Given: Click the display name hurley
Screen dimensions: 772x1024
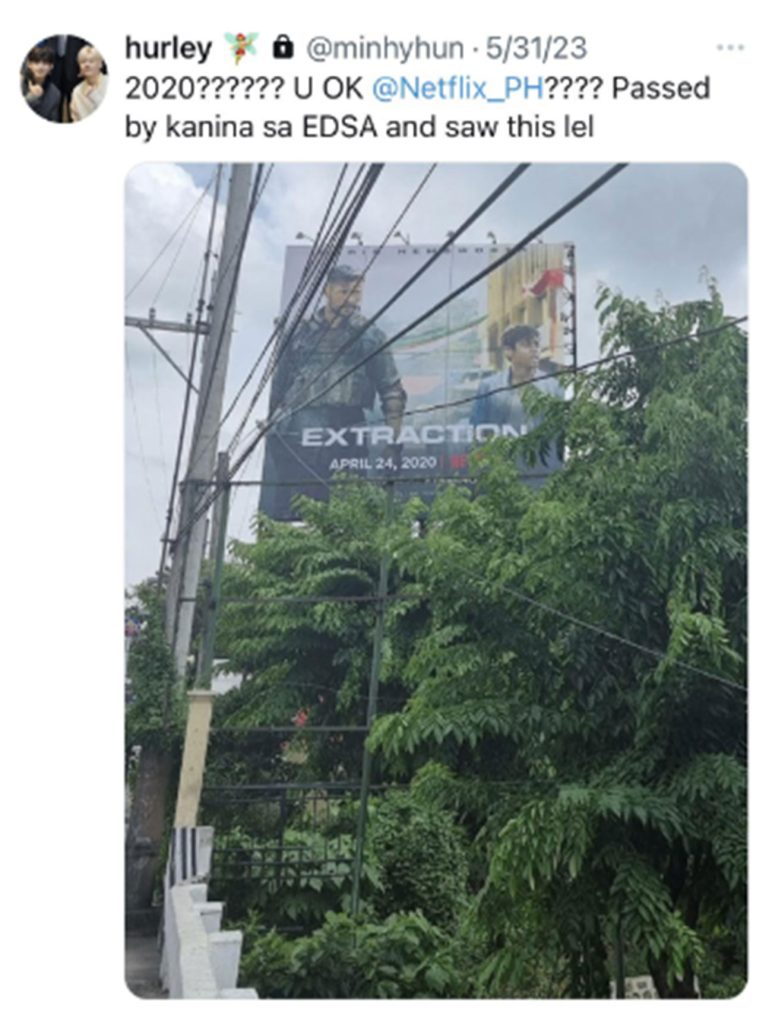Looking at the screenshot, I should click(168, 48).
